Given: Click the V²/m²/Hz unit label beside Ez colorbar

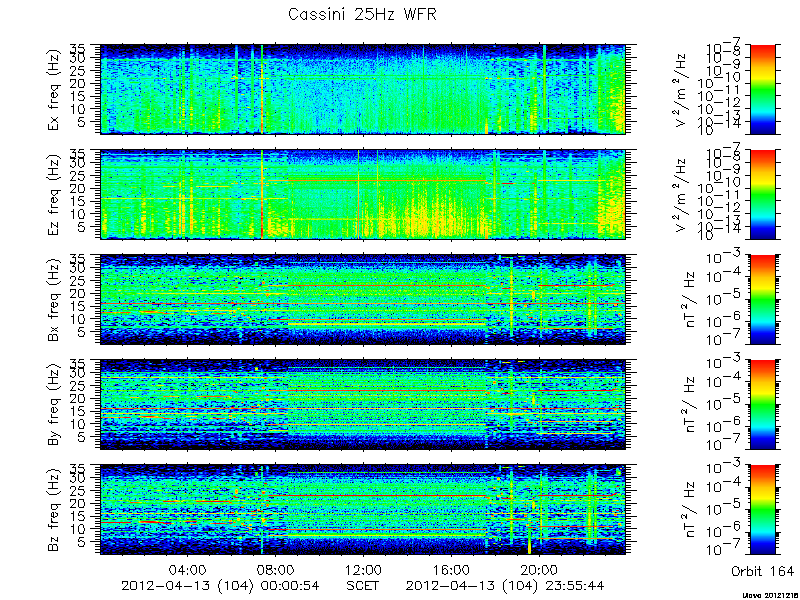Looking at the screenshot, I should point(683,195).
